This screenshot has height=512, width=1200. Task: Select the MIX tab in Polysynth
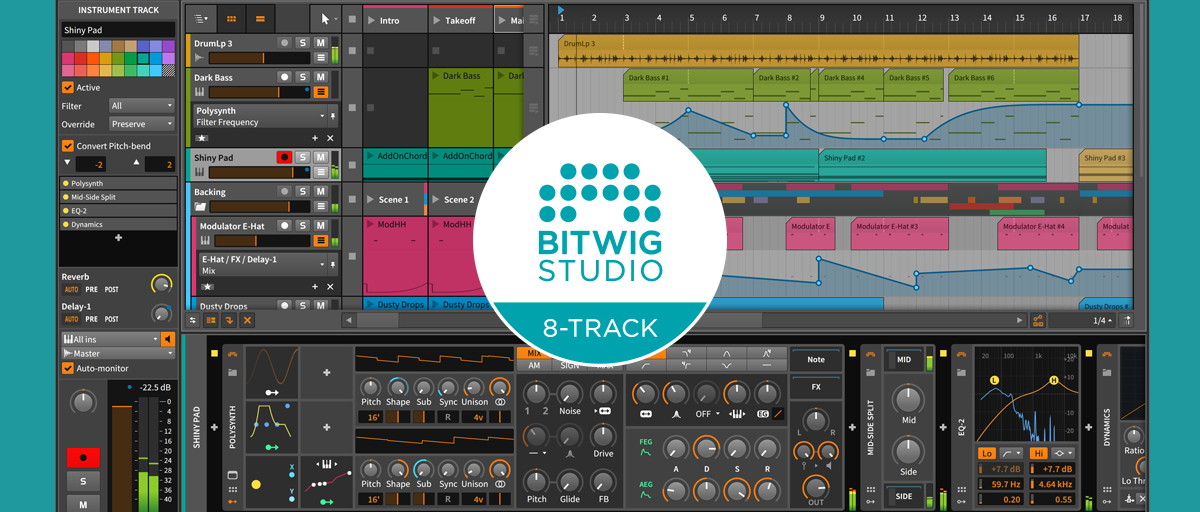click(534, 353)
